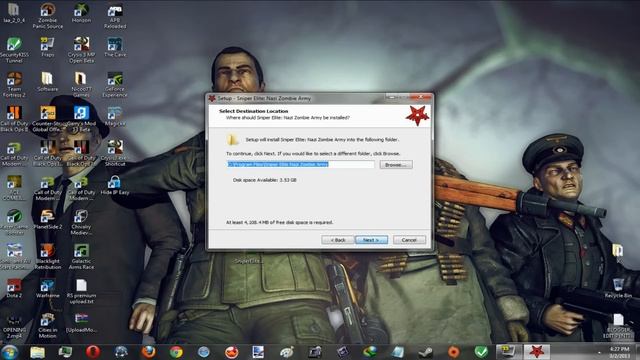Select APB Reloaded desktop icon
Screen dimensions: 640x360
(115, 16)
